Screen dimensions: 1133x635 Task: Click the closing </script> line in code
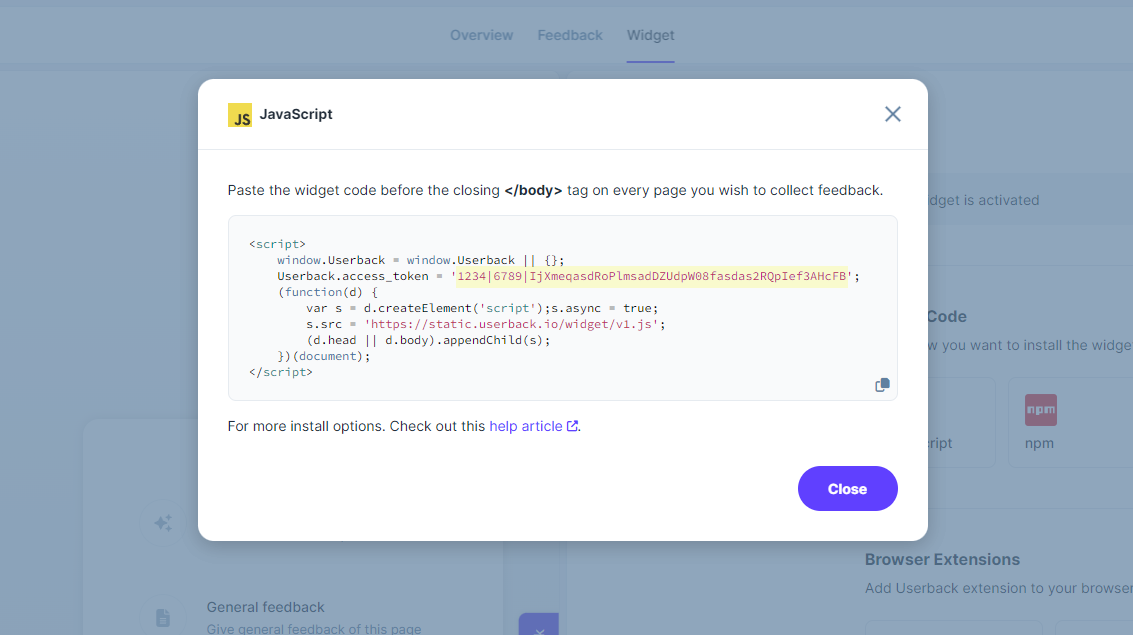coord(280,372)
